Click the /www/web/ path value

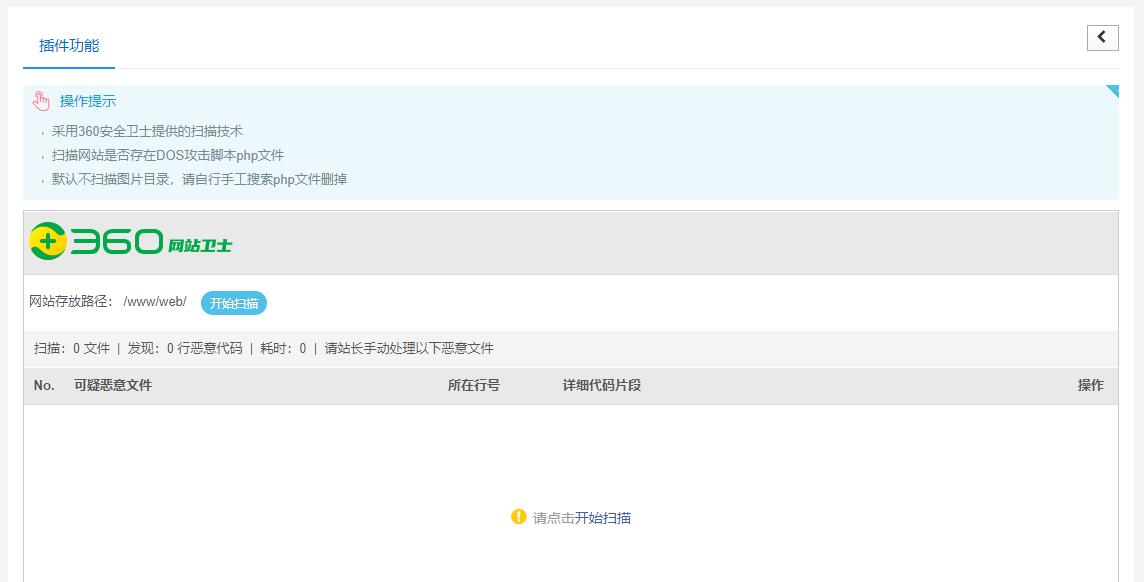[x=155, y=302]
